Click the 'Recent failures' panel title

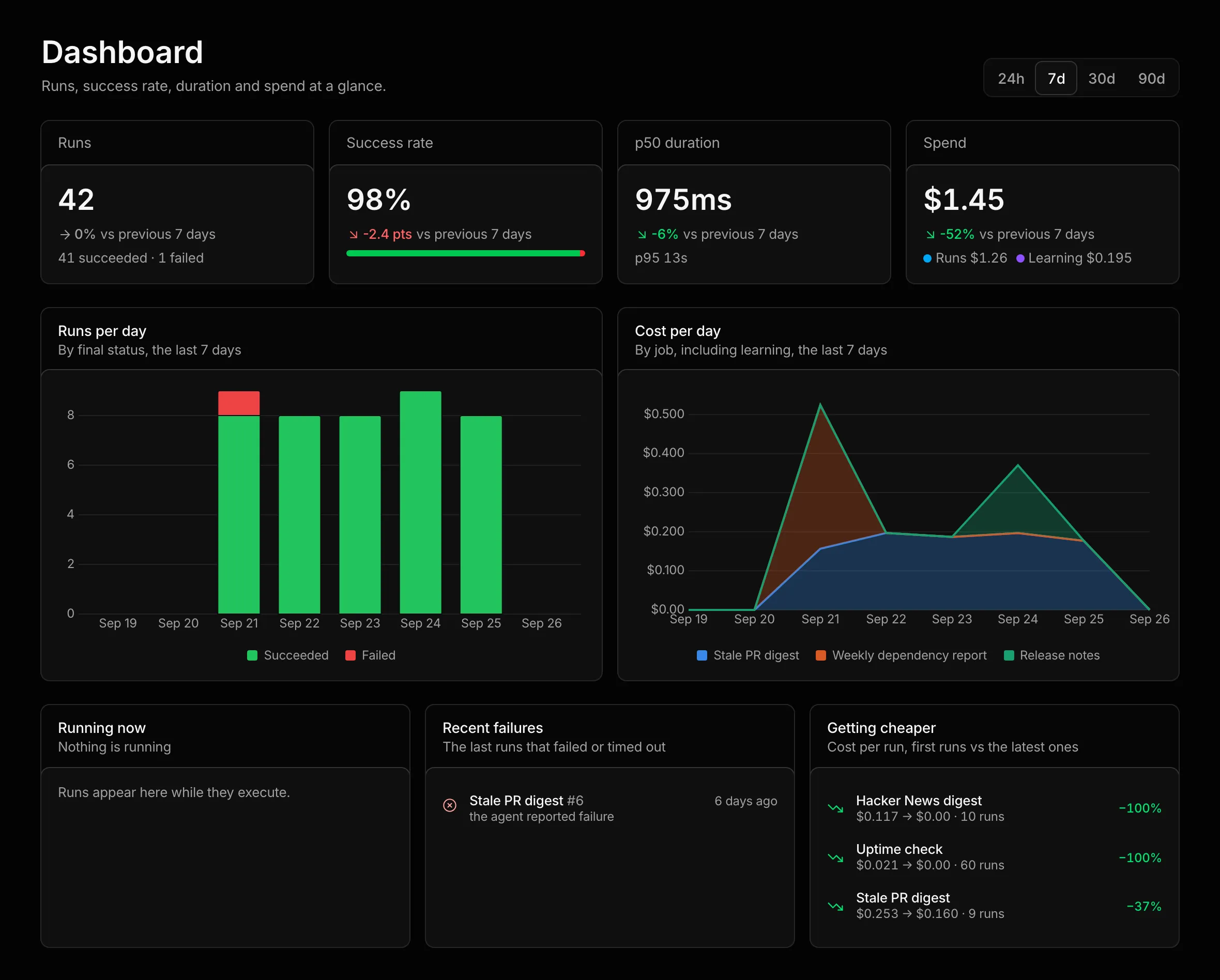(492, 728)
